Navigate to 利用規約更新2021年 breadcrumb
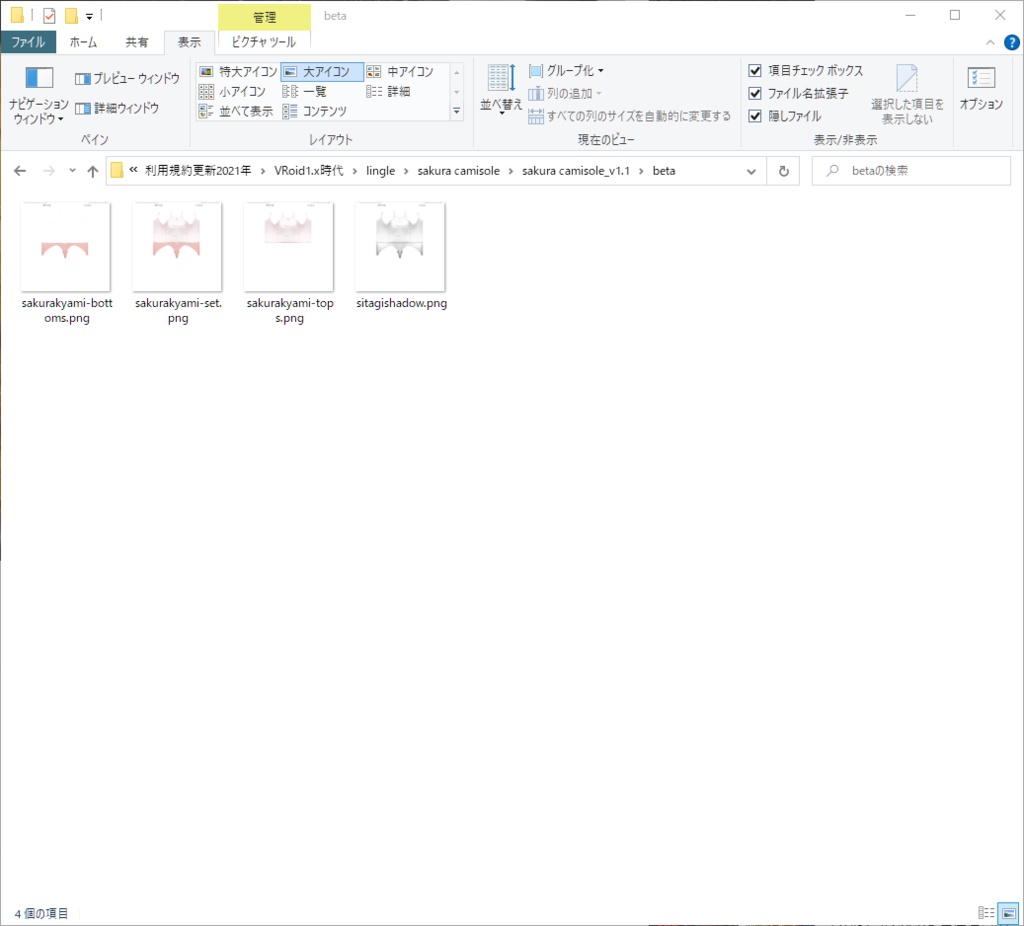The height and width of the screenshot is (926, 1024). [x=198, y=171]
